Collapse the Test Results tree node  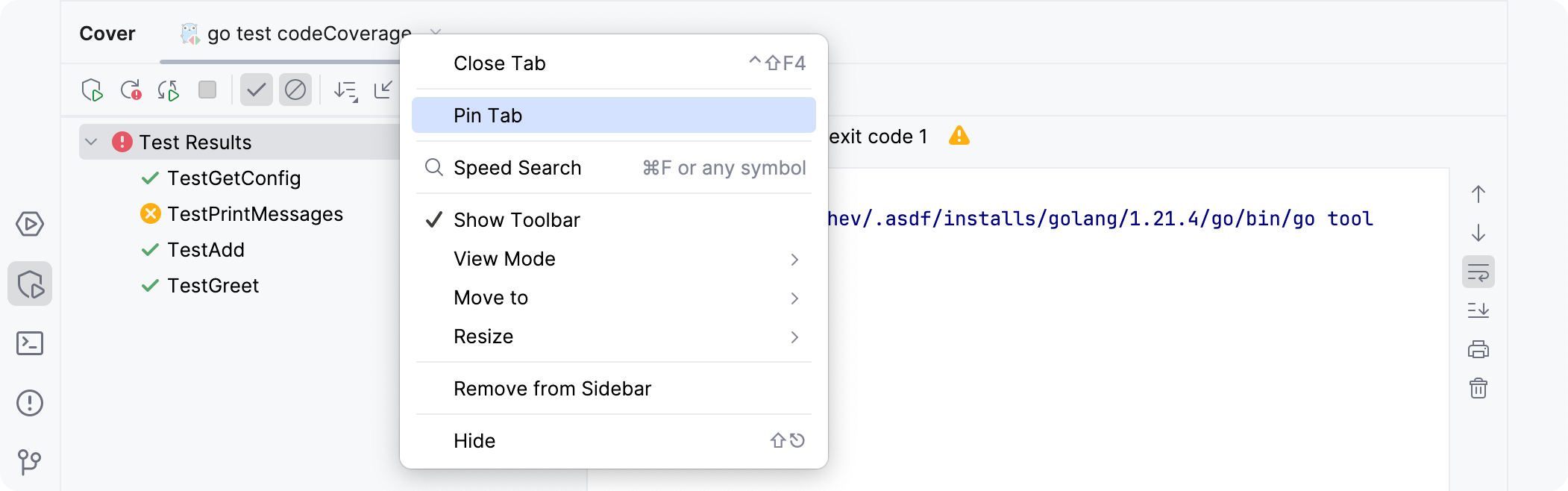pyautogui.click(x=92, y=142)
